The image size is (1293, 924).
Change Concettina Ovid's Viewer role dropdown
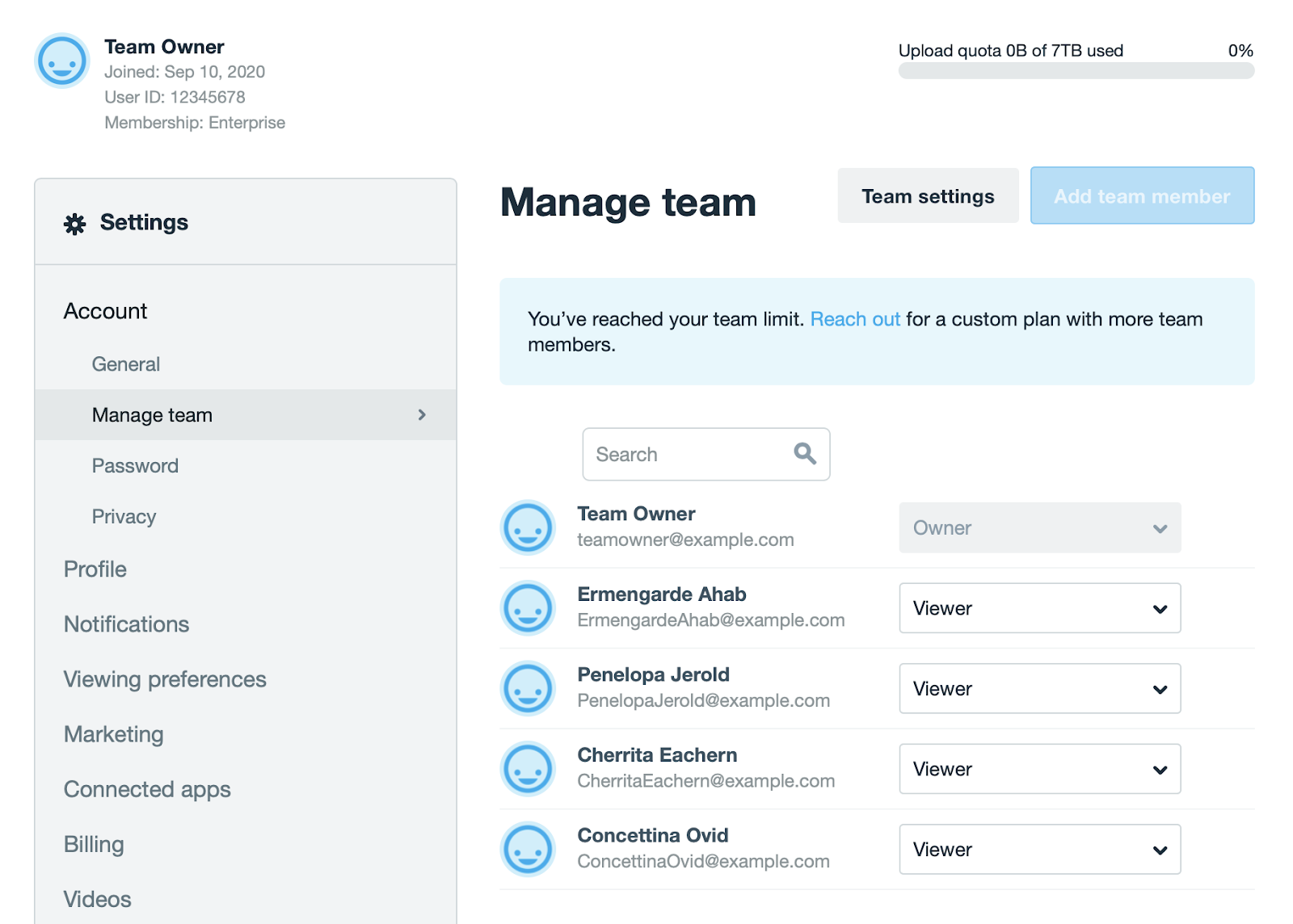[1039, 849]
